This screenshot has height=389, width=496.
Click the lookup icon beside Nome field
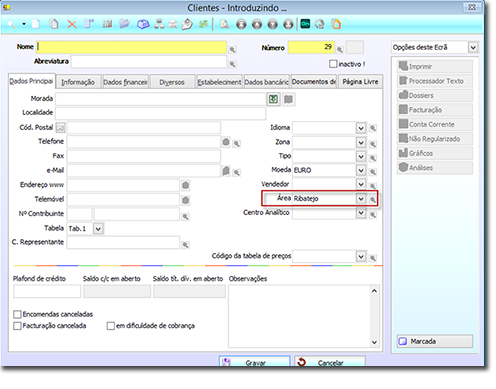[x=232, y=50]
